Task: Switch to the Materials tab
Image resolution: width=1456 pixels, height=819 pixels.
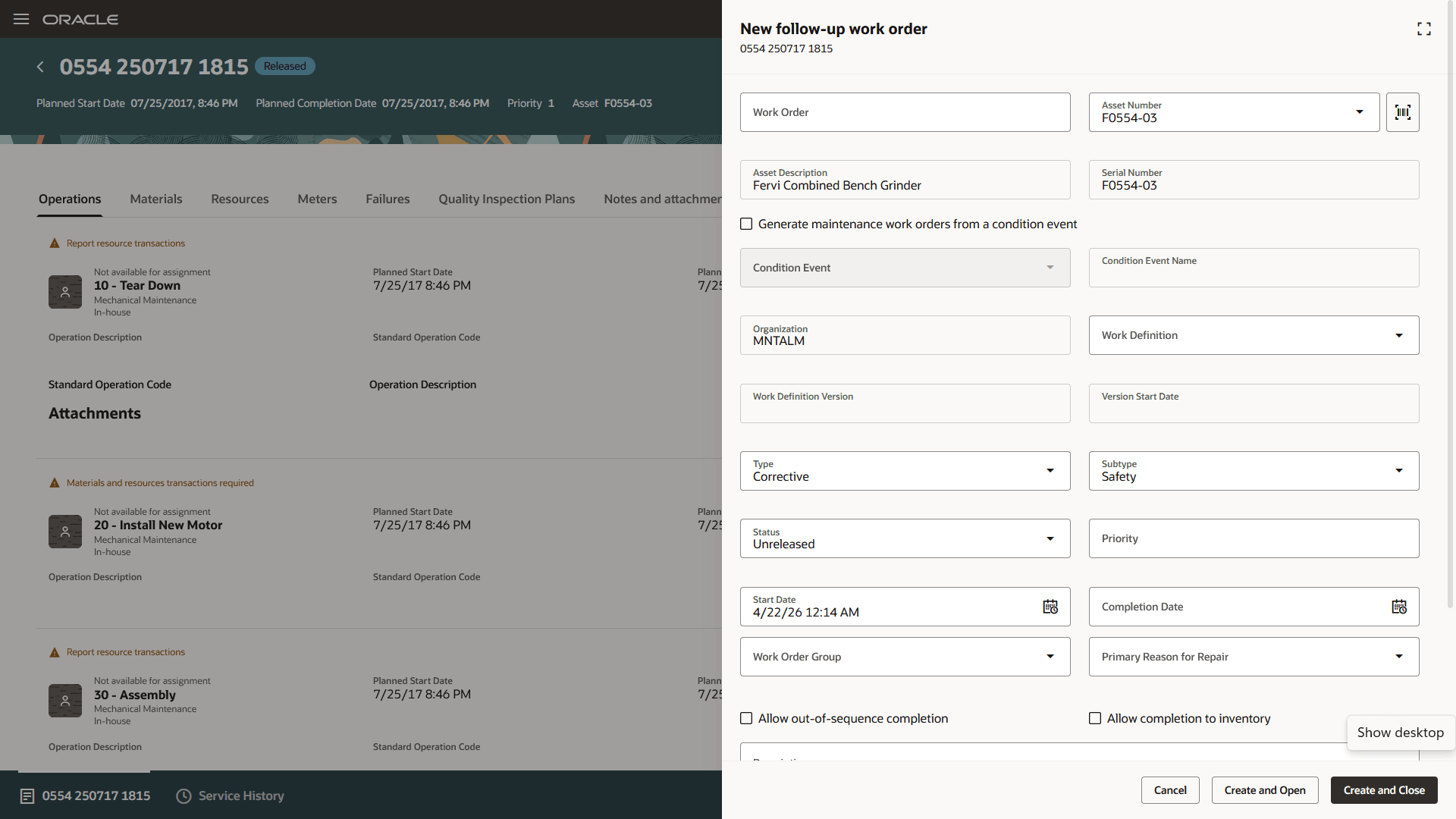Action: [x=156, y=199]
